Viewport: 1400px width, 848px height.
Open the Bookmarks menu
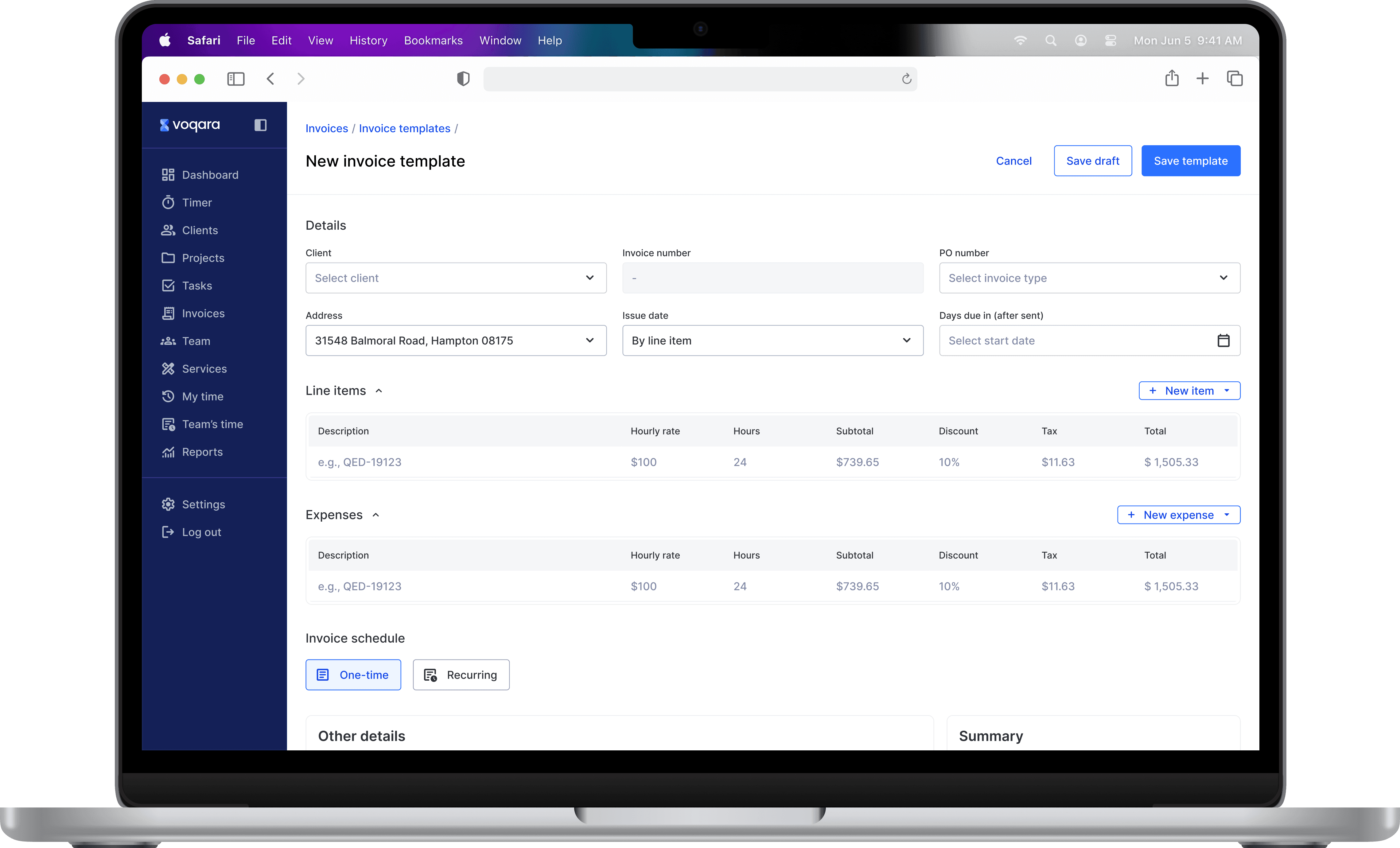tap(433, 40)
